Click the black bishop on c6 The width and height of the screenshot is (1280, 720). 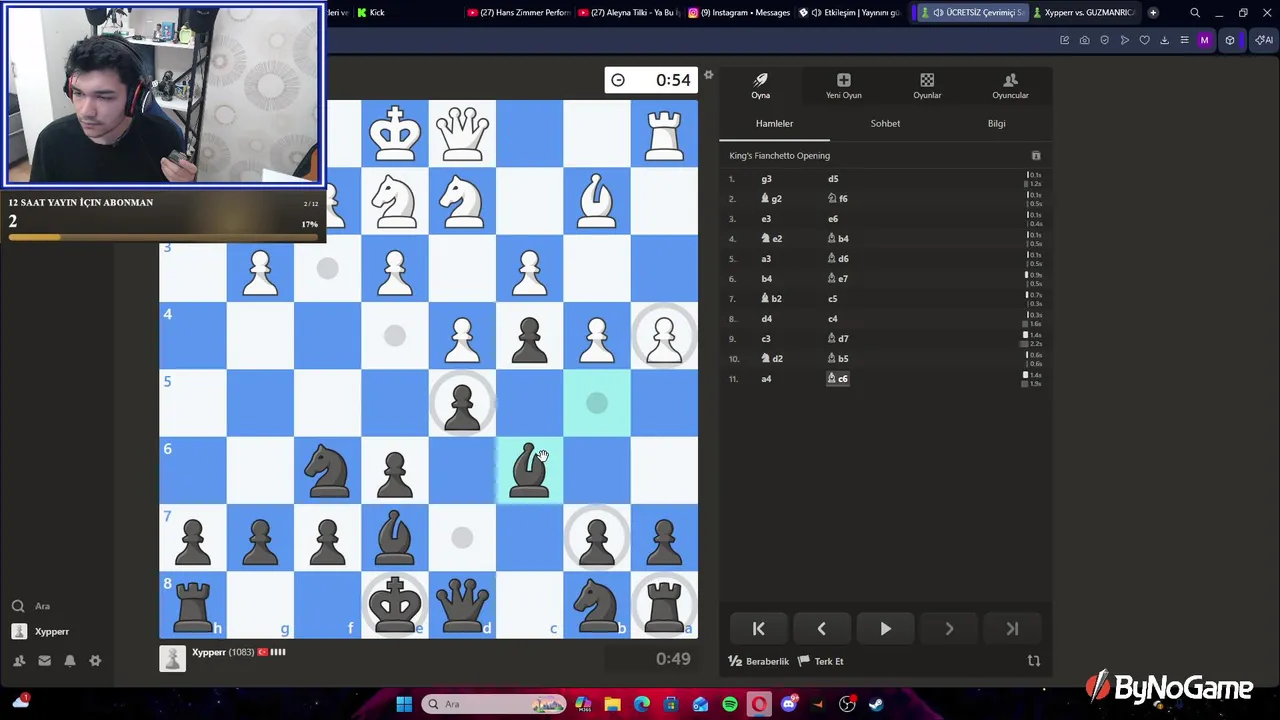pos(529,470)
